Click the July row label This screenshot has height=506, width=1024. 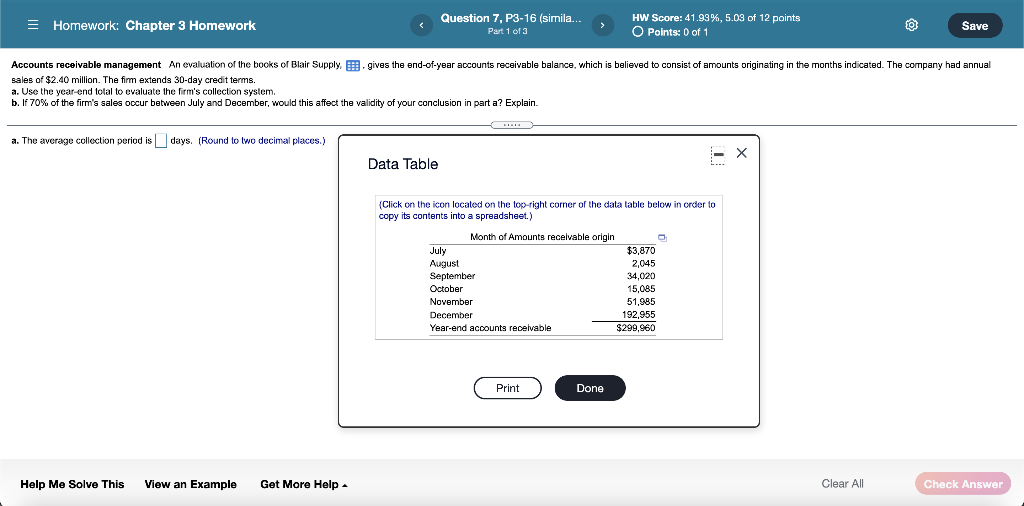(x=438, y=251)
